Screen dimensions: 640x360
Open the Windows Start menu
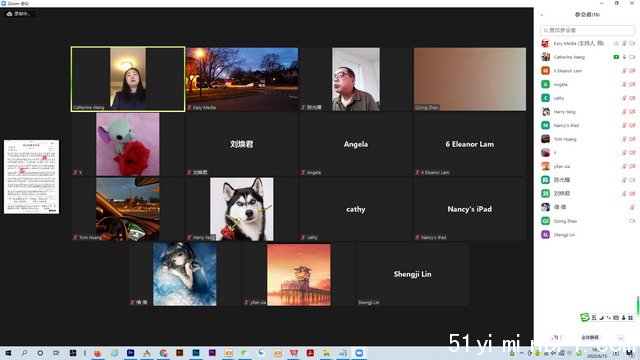[8, 353]
